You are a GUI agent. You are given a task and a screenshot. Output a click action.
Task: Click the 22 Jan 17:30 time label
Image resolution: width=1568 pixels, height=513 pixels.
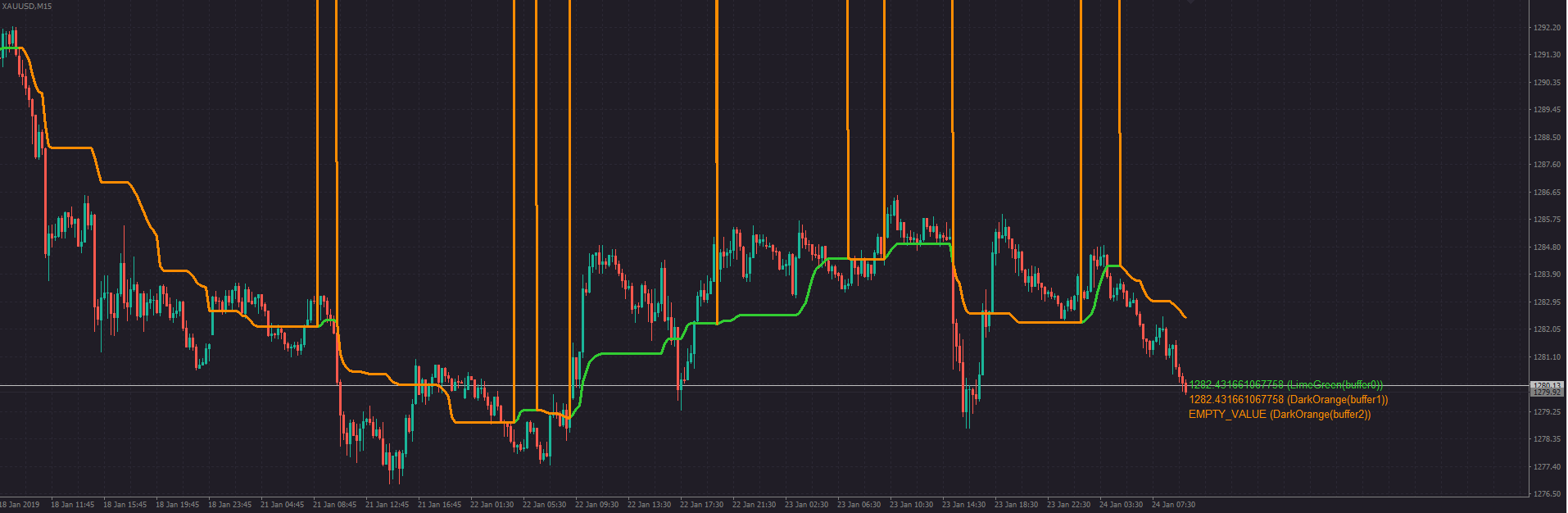coord(701,505)
